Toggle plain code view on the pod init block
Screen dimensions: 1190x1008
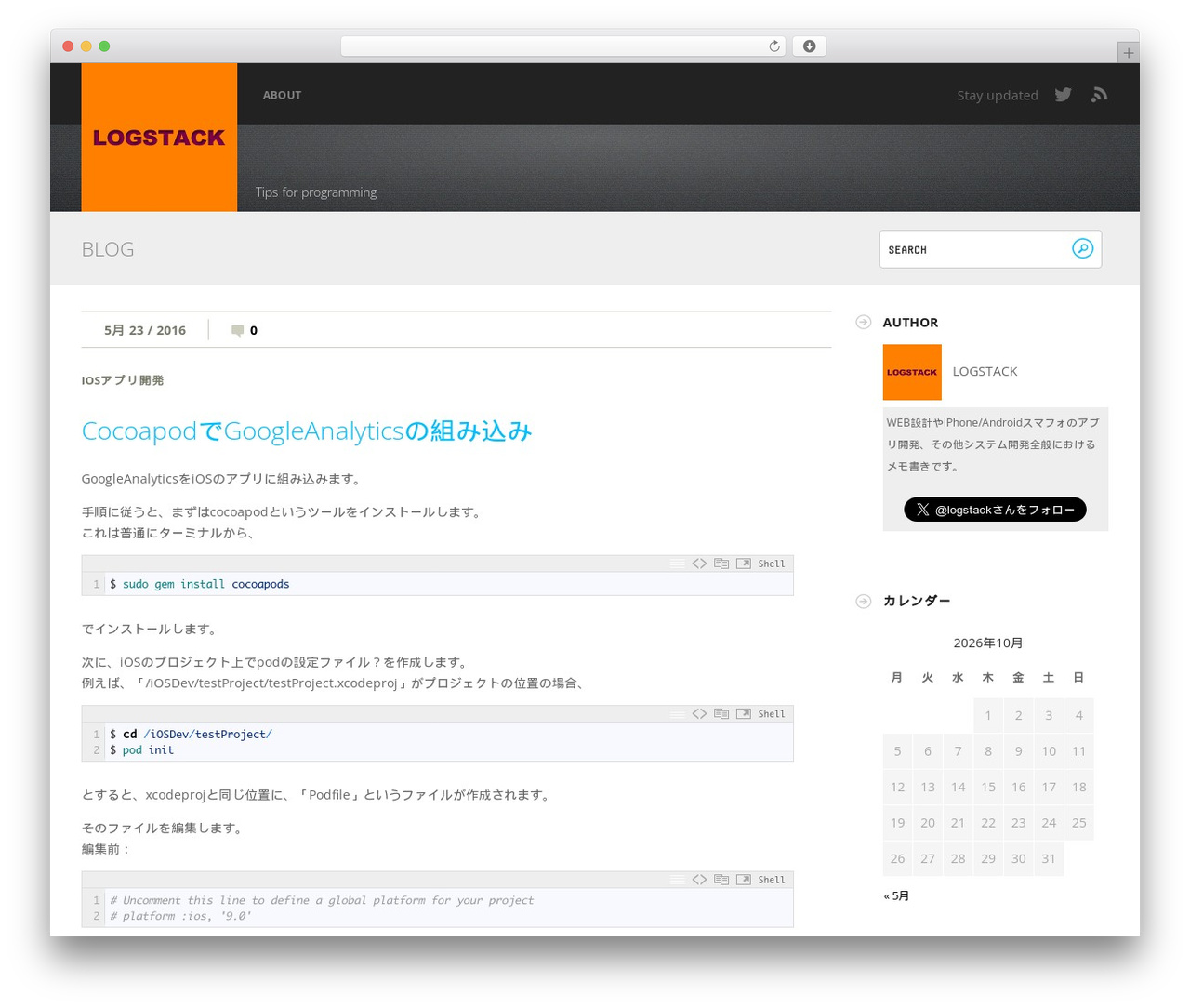click(699, 714)
